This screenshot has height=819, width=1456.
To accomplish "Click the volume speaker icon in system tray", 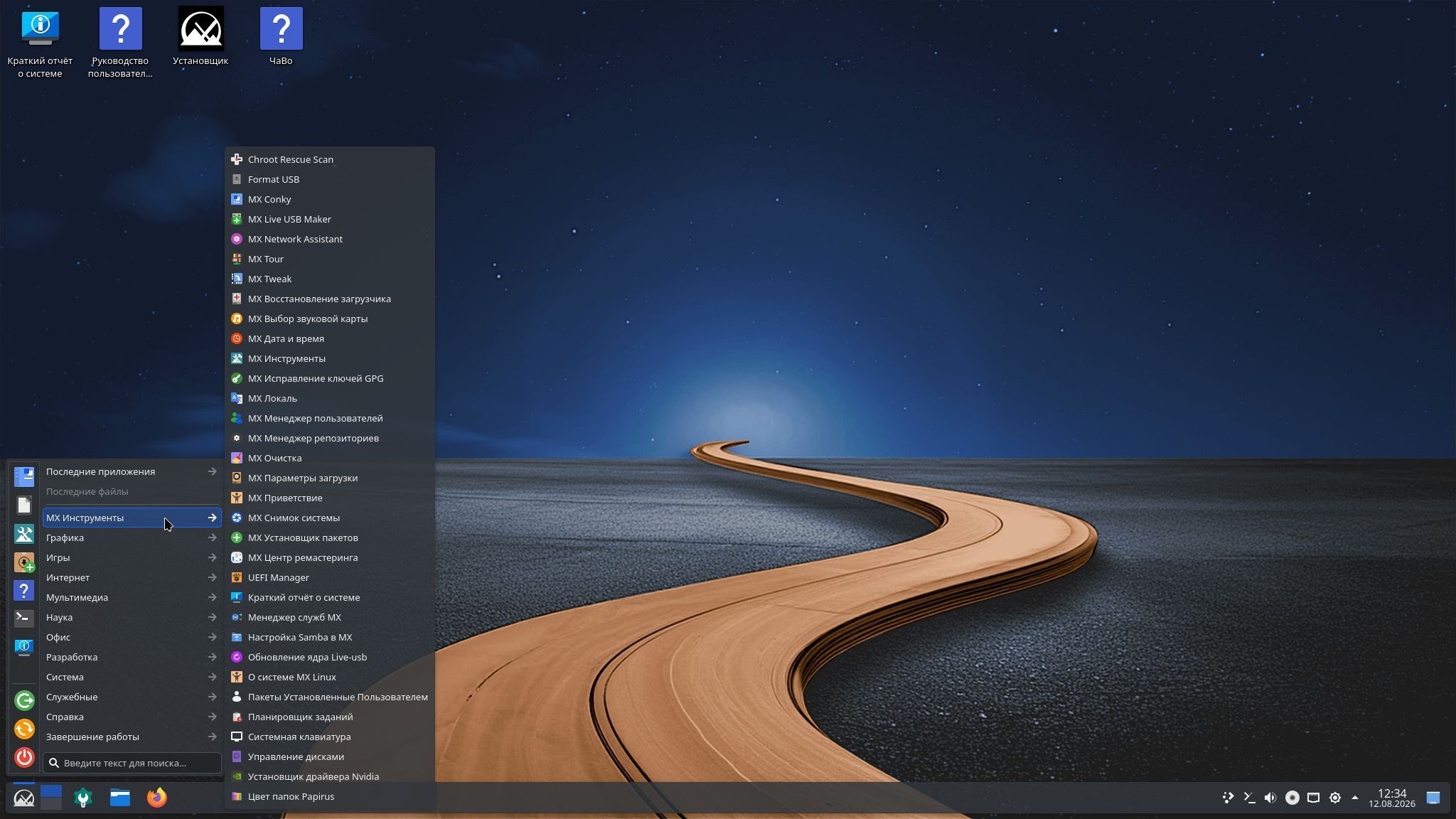I will click(1270, 798).
